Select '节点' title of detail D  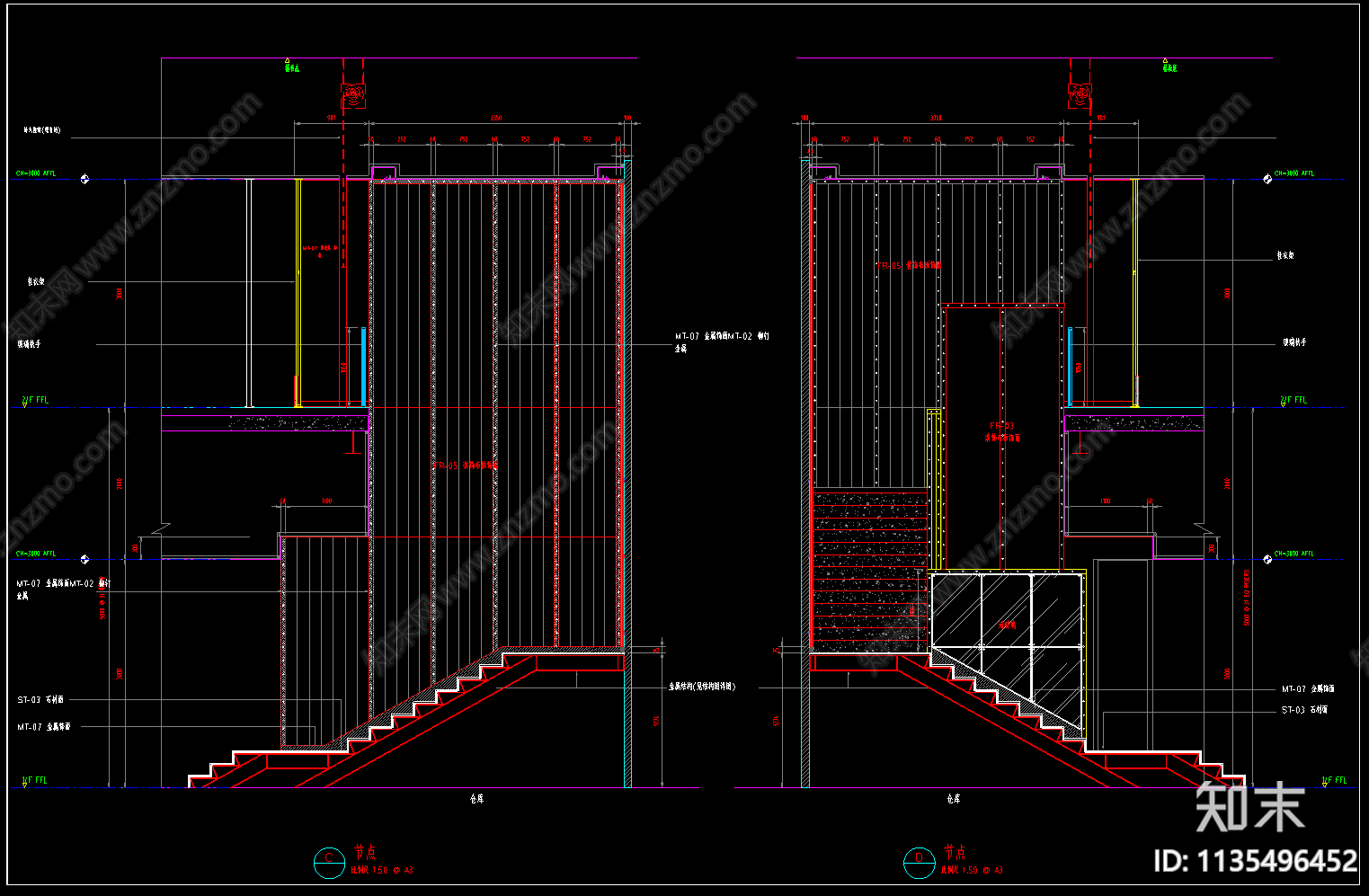(x=955, y=852)
